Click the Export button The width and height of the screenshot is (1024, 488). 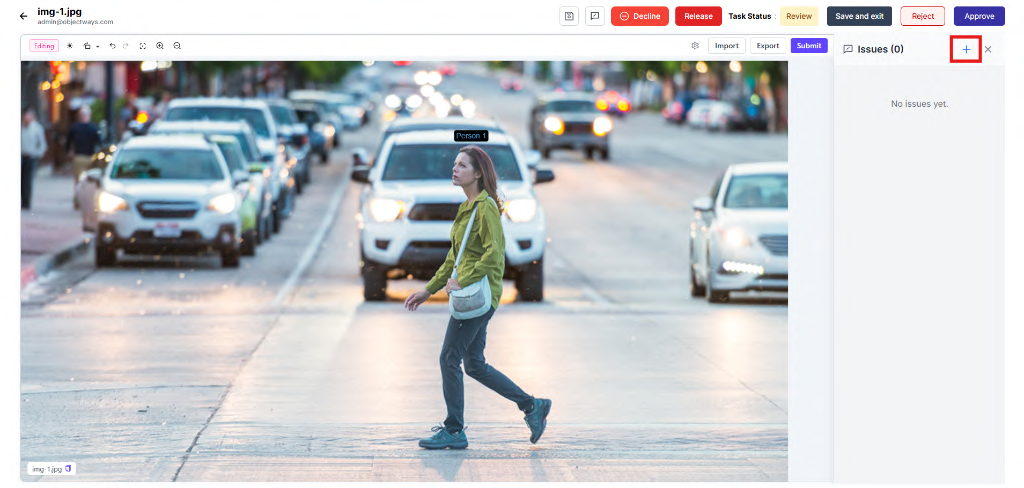pyautogui.click(x=768, y=46)
